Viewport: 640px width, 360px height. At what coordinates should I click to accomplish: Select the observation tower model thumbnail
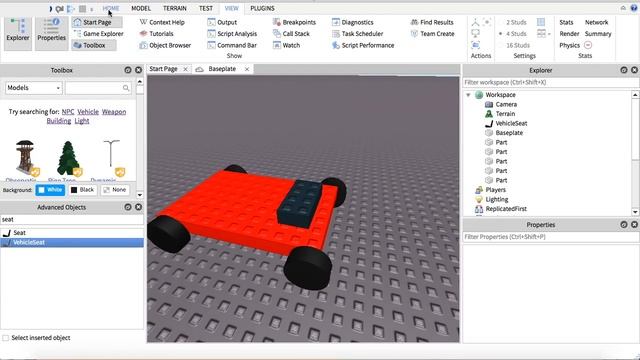pos(26,158)
